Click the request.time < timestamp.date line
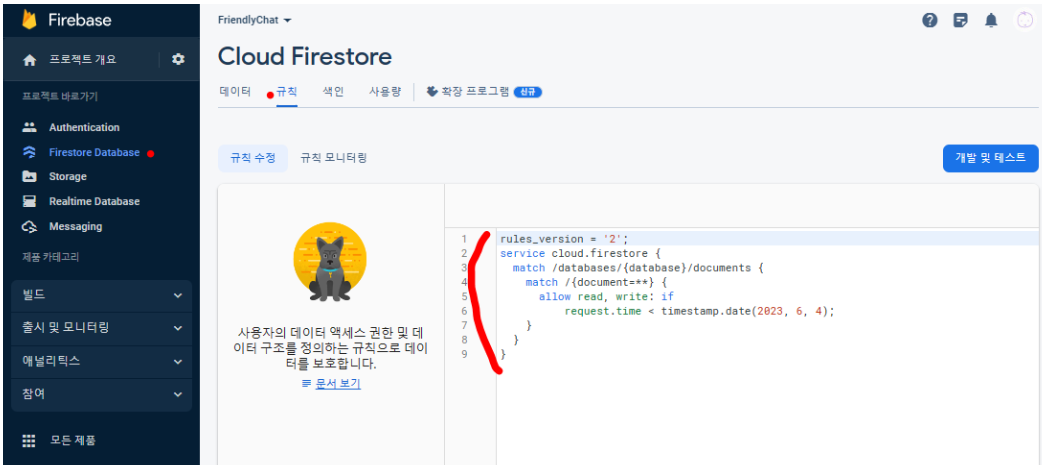The image size is (1042, 468). pos(699,311)
